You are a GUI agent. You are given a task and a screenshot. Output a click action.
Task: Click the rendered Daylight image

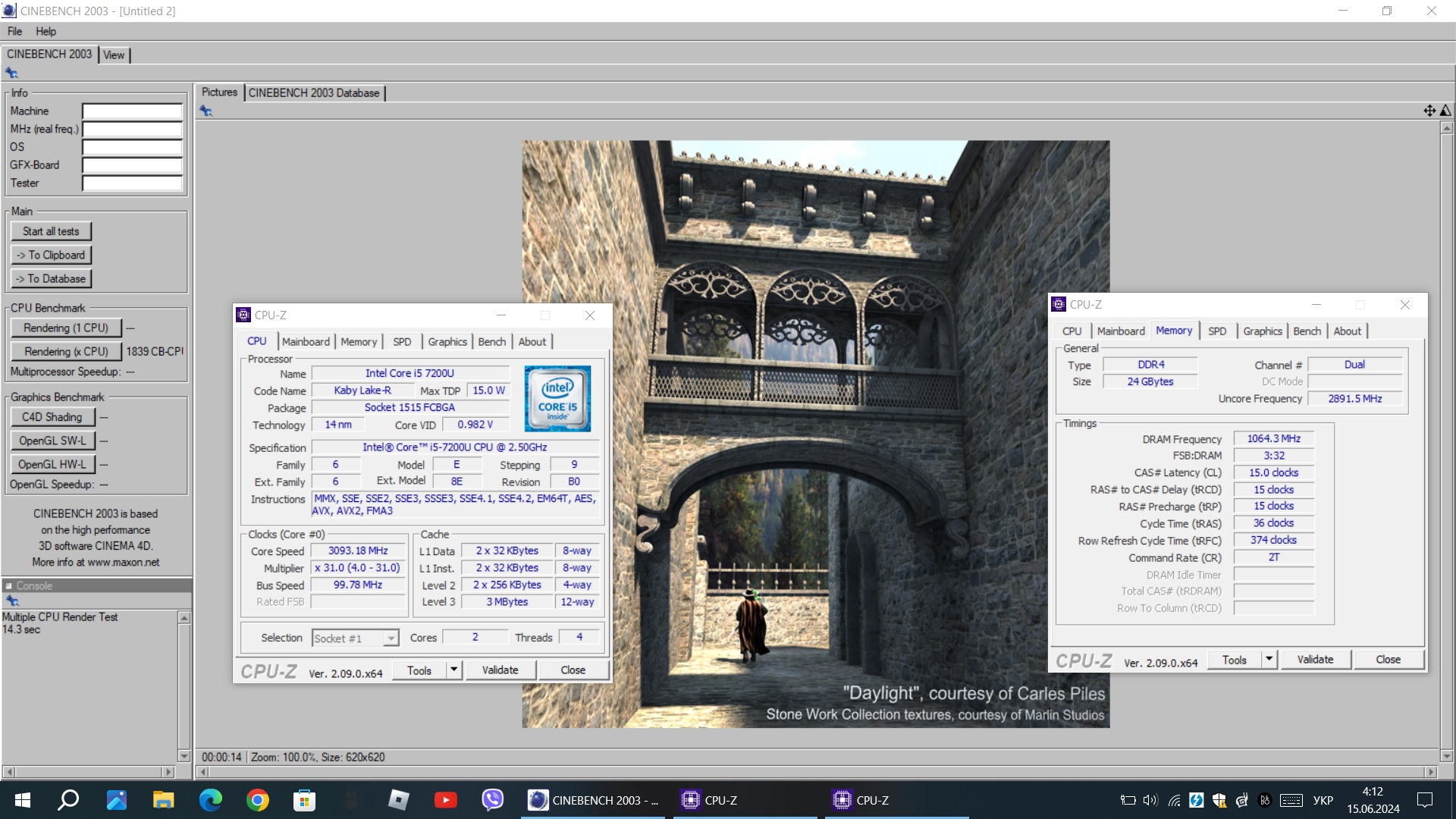tap(815, 434)
